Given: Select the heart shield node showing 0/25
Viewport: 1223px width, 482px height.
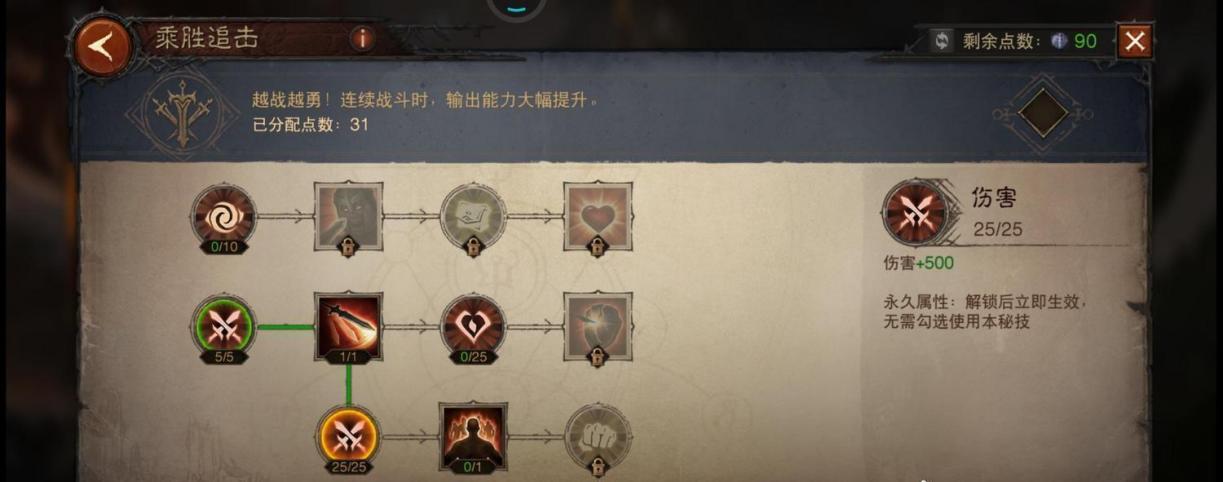Looking at the screenshot, I should tap(473, 327).
